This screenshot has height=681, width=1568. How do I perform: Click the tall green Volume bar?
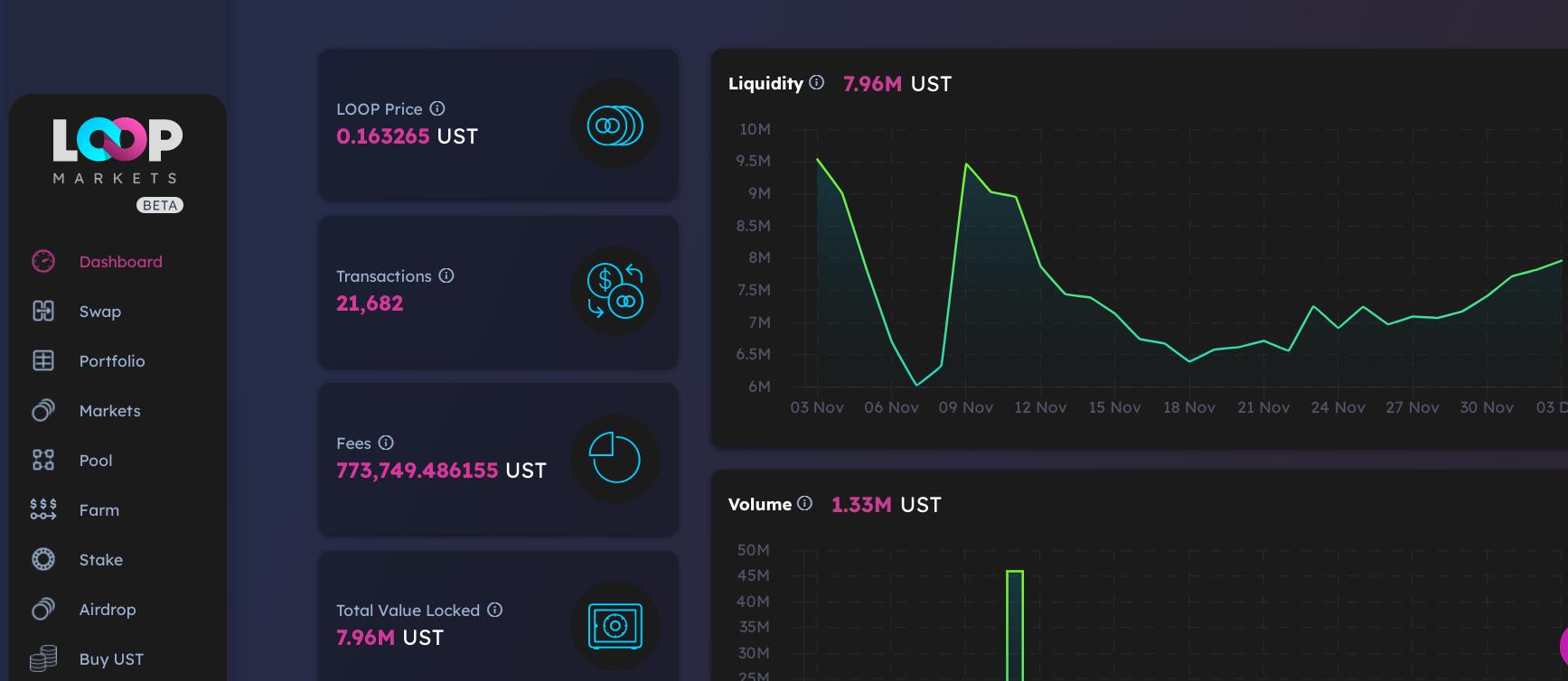point(1015,623)
